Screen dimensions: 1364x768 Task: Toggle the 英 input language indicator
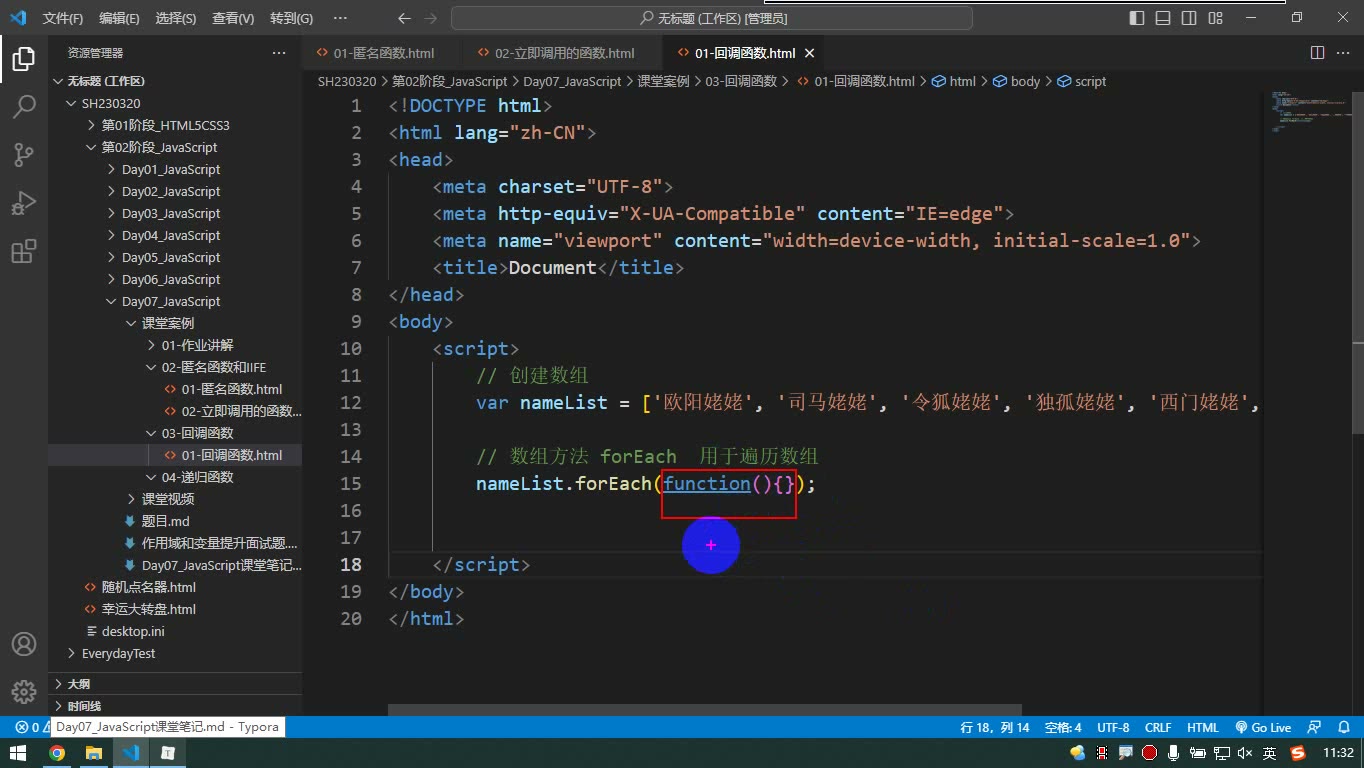[x=1269, y=753]
